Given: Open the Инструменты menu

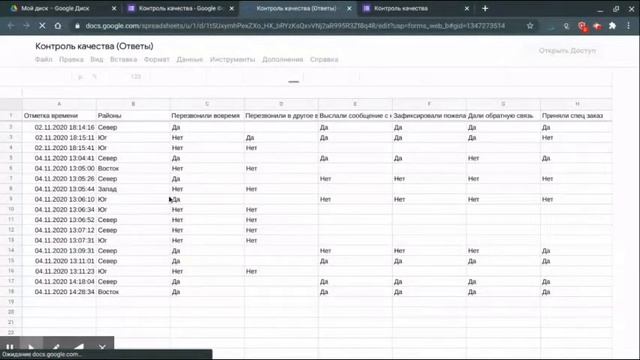Looking at the screenshot, I should click(x=232, y=60).
